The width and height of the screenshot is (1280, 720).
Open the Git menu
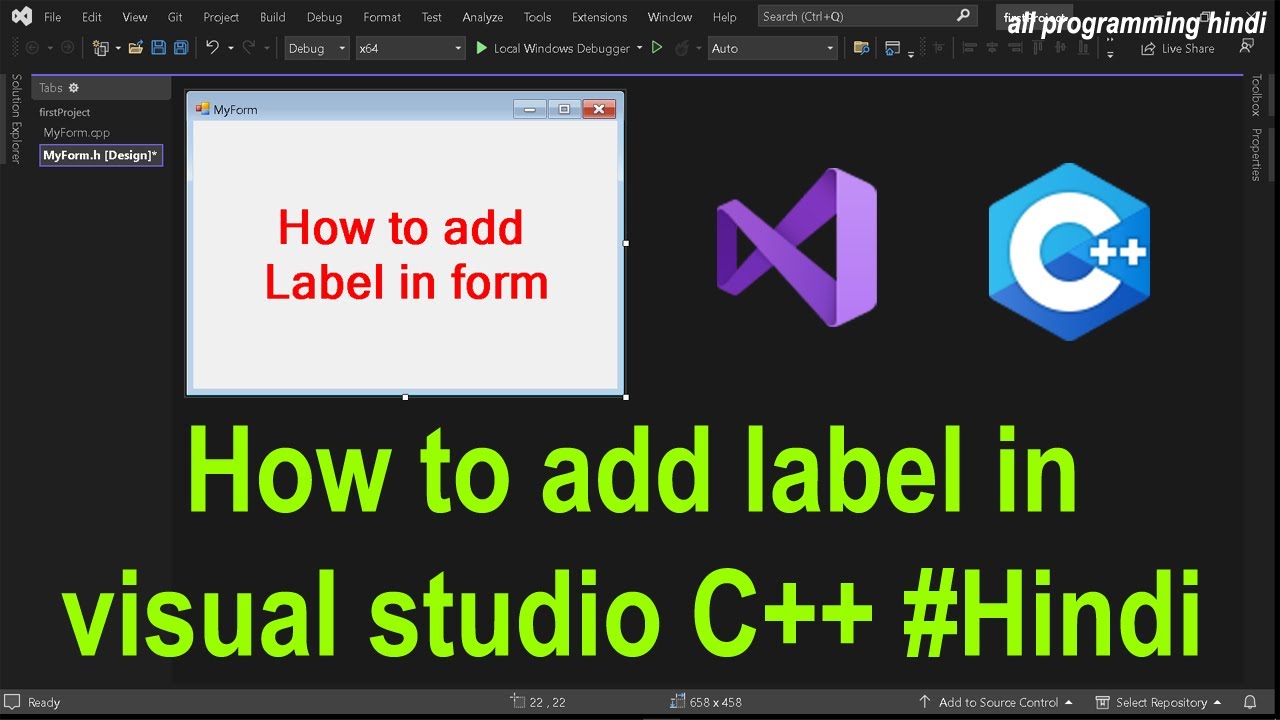tap(175, 17)
